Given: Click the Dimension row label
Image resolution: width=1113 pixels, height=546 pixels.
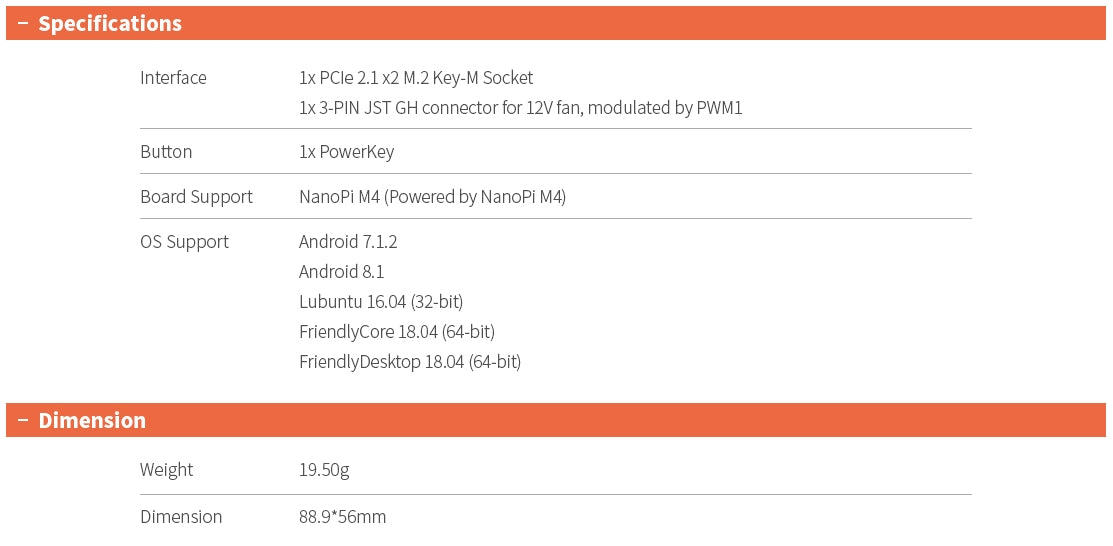Looking at the screenshot, I should 181,517.
